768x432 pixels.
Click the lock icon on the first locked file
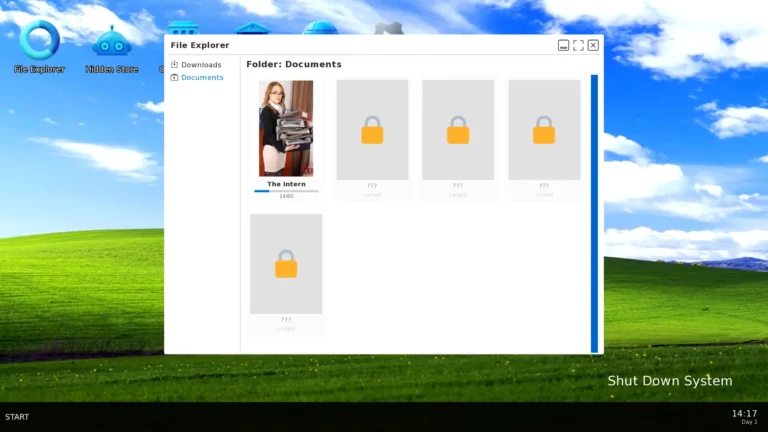(372, 130)
